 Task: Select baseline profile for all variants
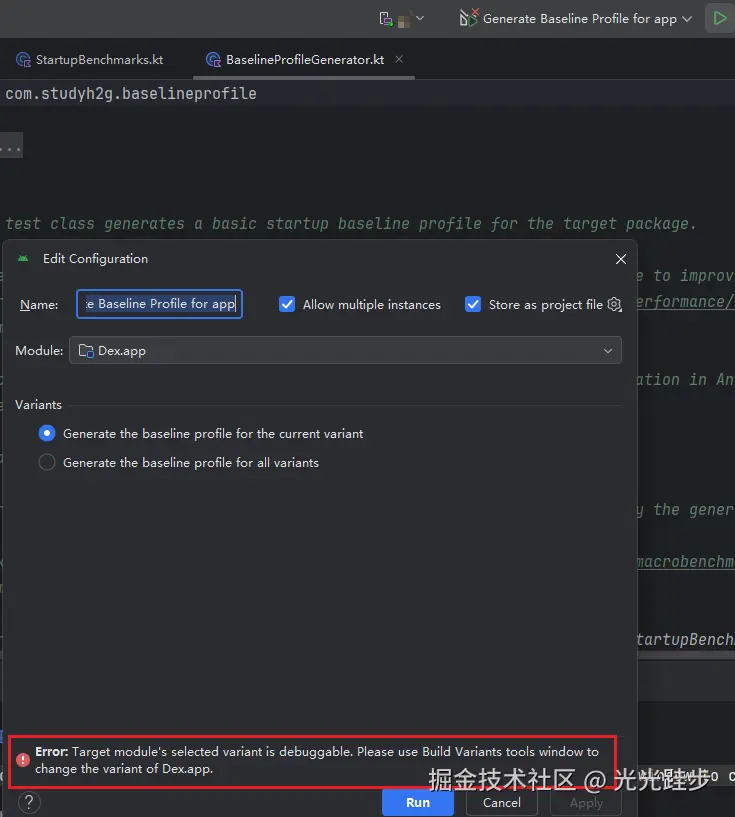coord(47,462)
